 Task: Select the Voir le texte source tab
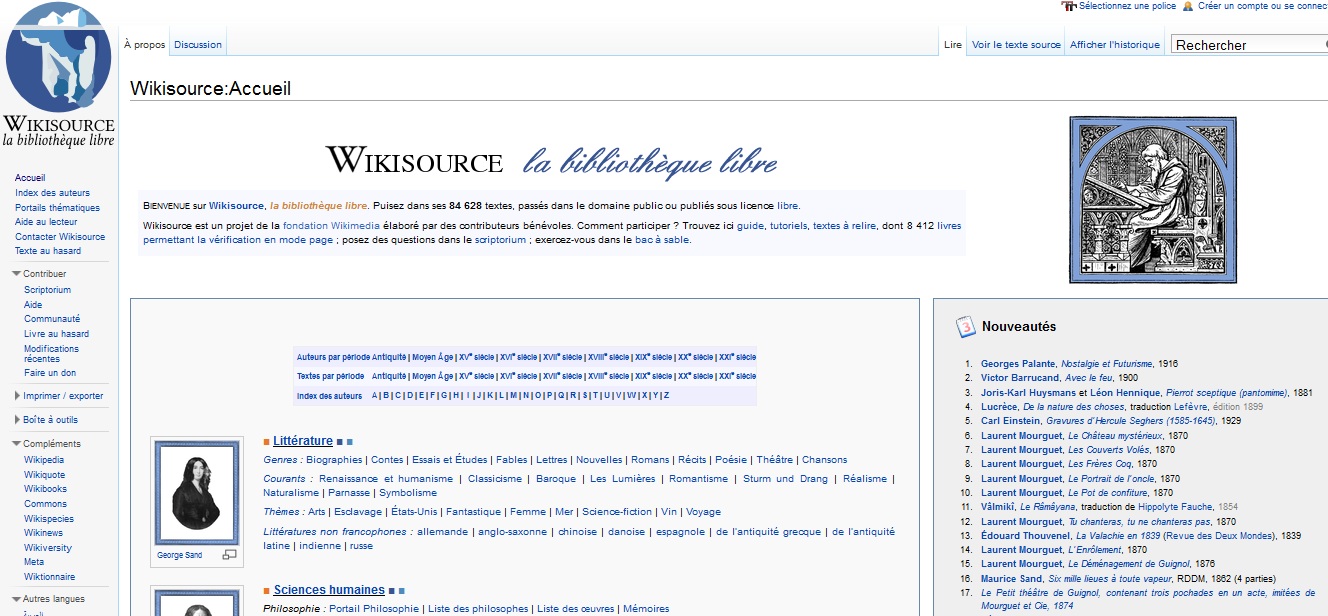1015,45
